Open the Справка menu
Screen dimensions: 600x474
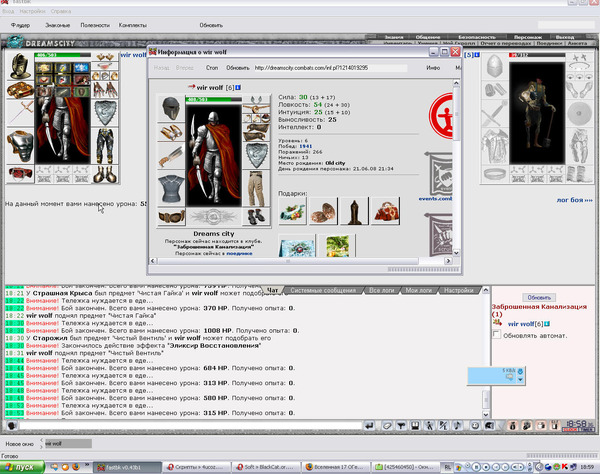click(60, 11)
